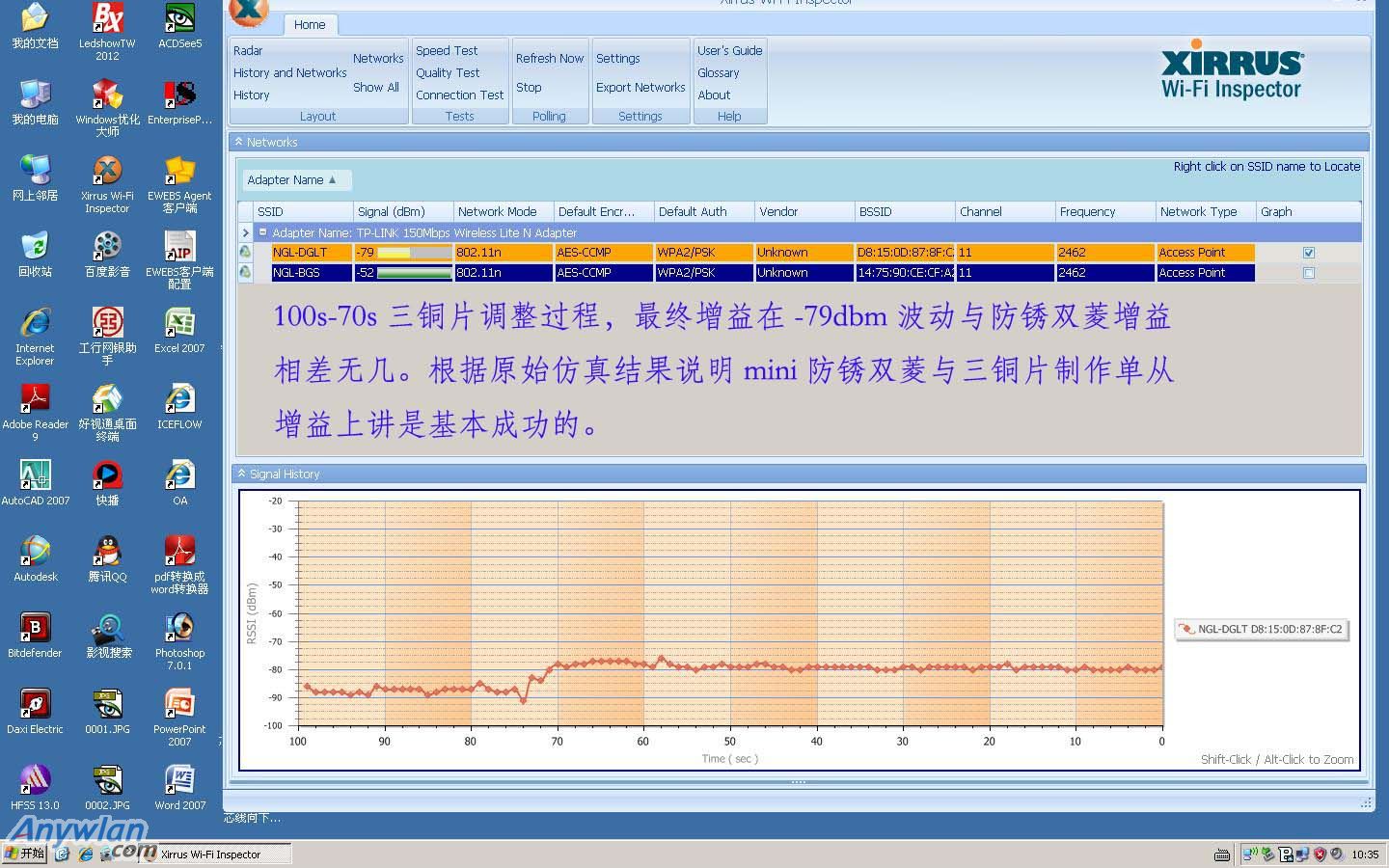This screenshot has height=868, width=1389.
Task: Switch to the Home ribbon tab
Action: click(x=310, y=24)
